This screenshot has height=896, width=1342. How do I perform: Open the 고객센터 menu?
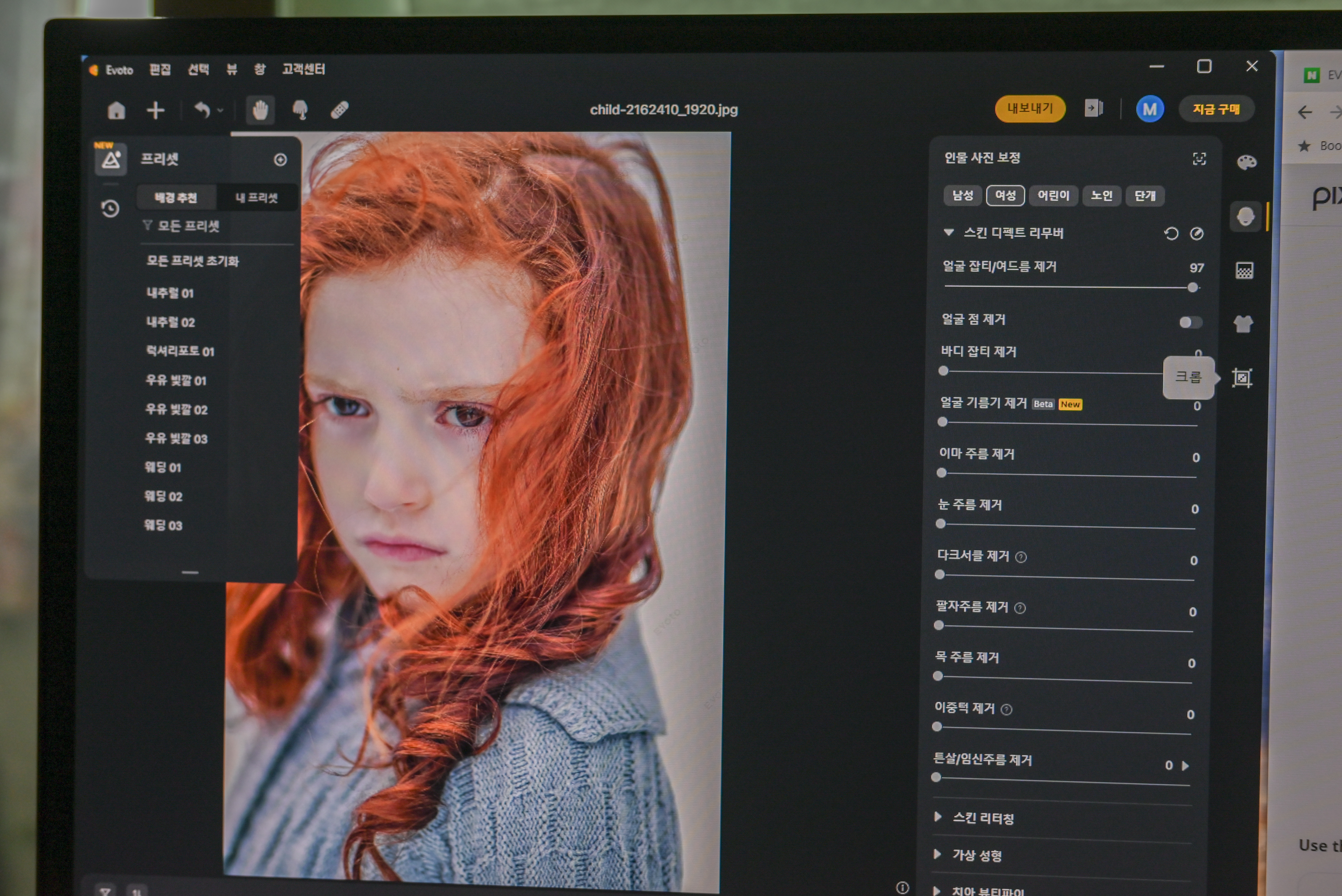(x=303, y=69)
